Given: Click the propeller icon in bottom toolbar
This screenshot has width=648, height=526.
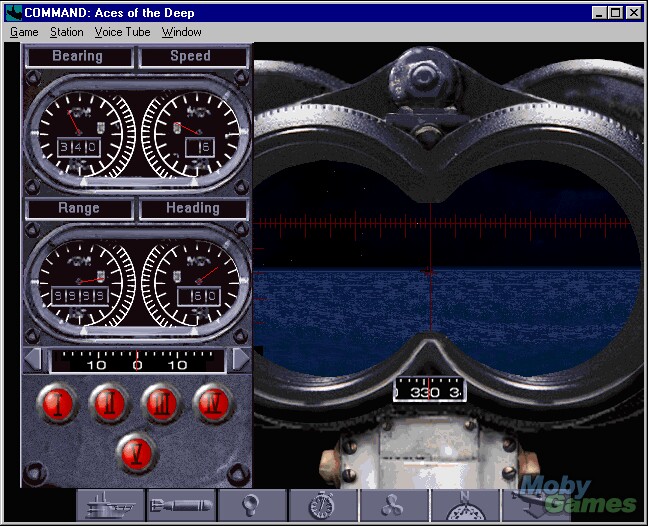Looking at the screenshot, I should [x=393, y=505].
